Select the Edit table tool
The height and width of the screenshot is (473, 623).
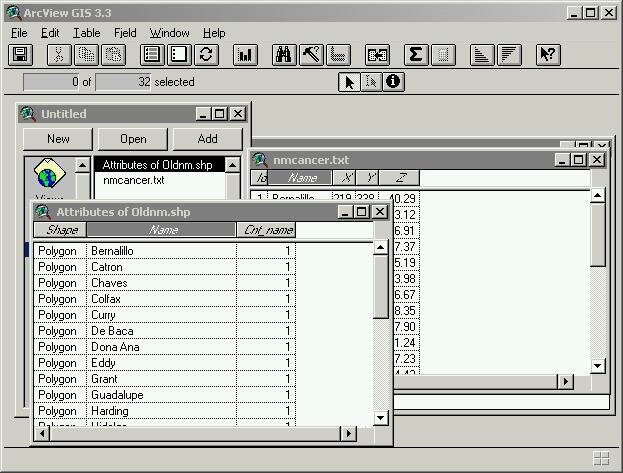pos(371,82)
